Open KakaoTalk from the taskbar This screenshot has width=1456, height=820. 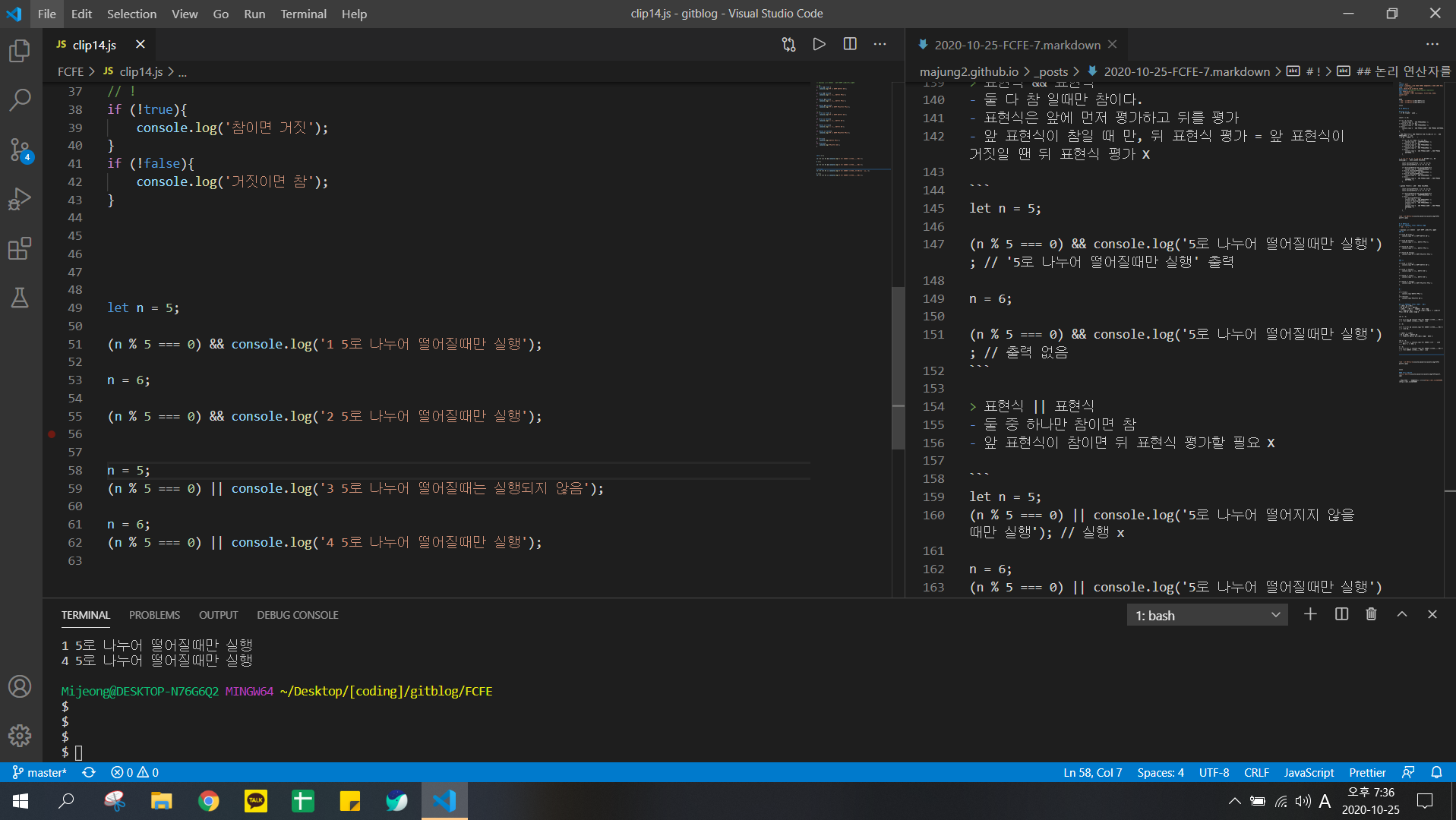pyautogui.click(x=256, y=801)
